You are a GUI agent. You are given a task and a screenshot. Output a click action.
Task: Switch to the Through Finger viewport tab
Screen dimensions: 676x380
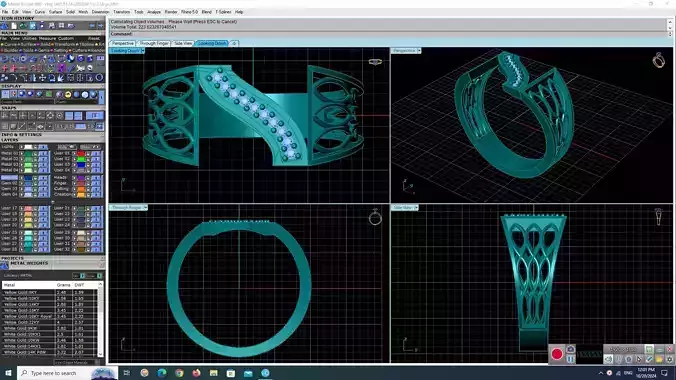pyautogui.click(x=154, y=43)
